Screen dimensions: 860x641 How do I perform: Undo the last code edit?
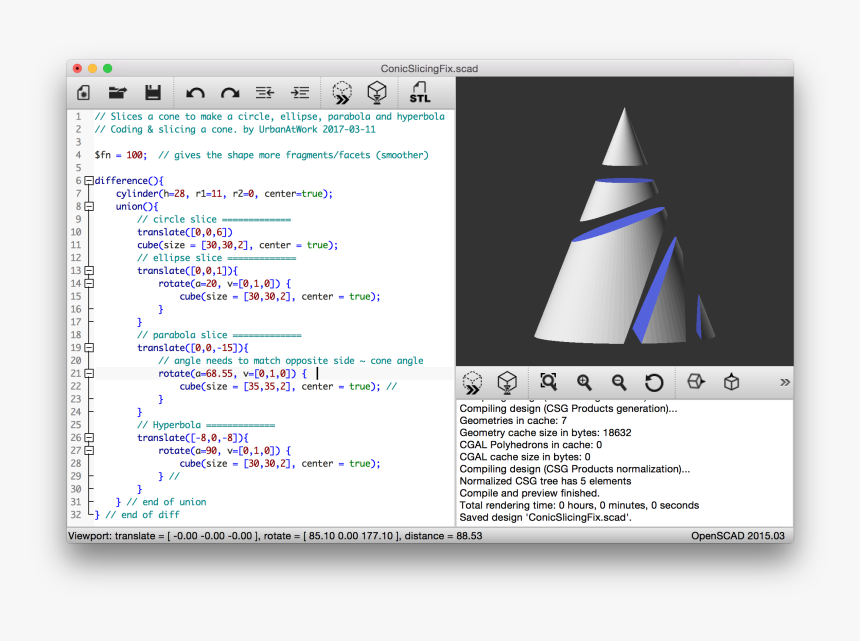[196, 92]
